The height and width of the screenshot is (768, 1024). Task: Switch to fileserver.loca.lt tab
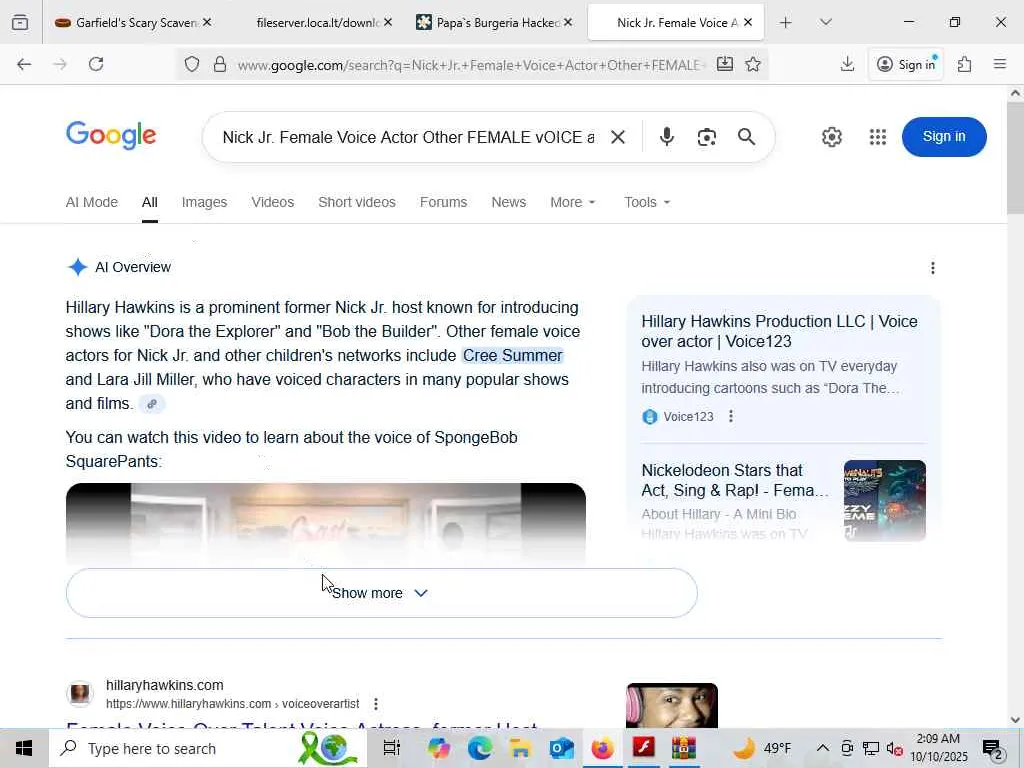pyautogui.click(x=317, y=22)
